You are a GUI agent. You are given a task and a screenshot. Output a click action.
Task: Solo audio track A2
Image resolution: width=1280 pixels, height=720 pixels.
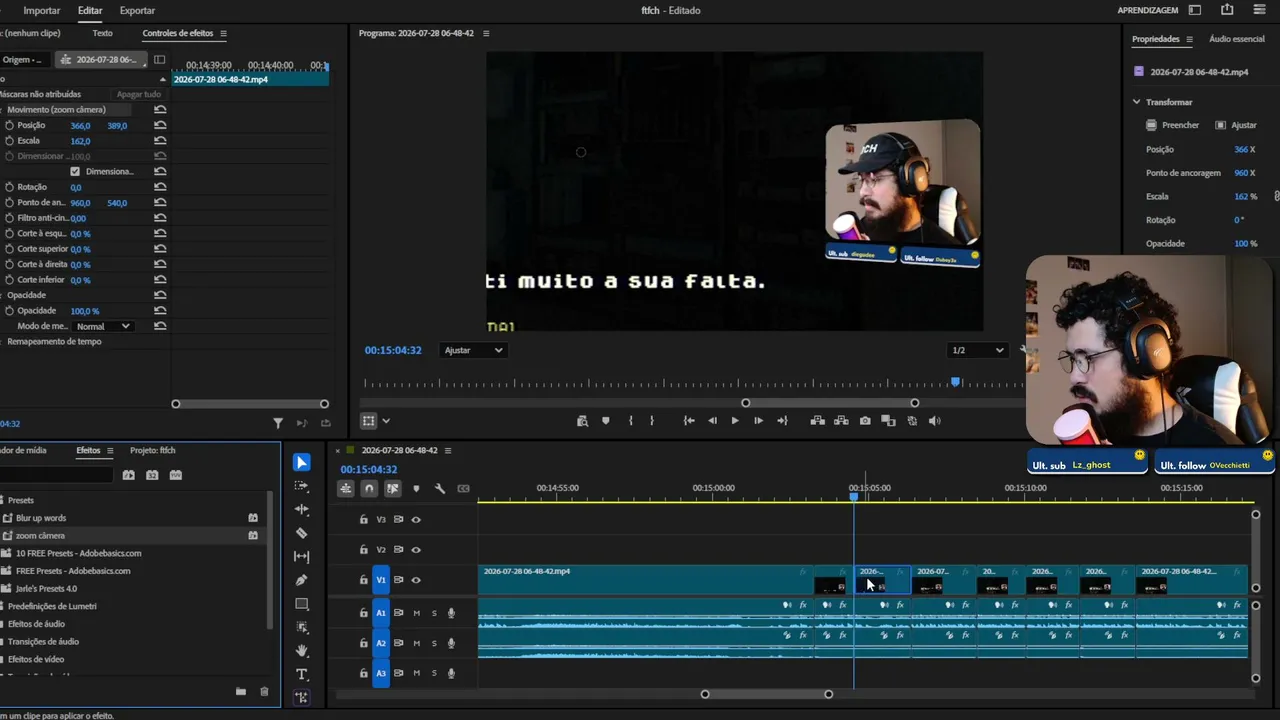click(434, 643)
